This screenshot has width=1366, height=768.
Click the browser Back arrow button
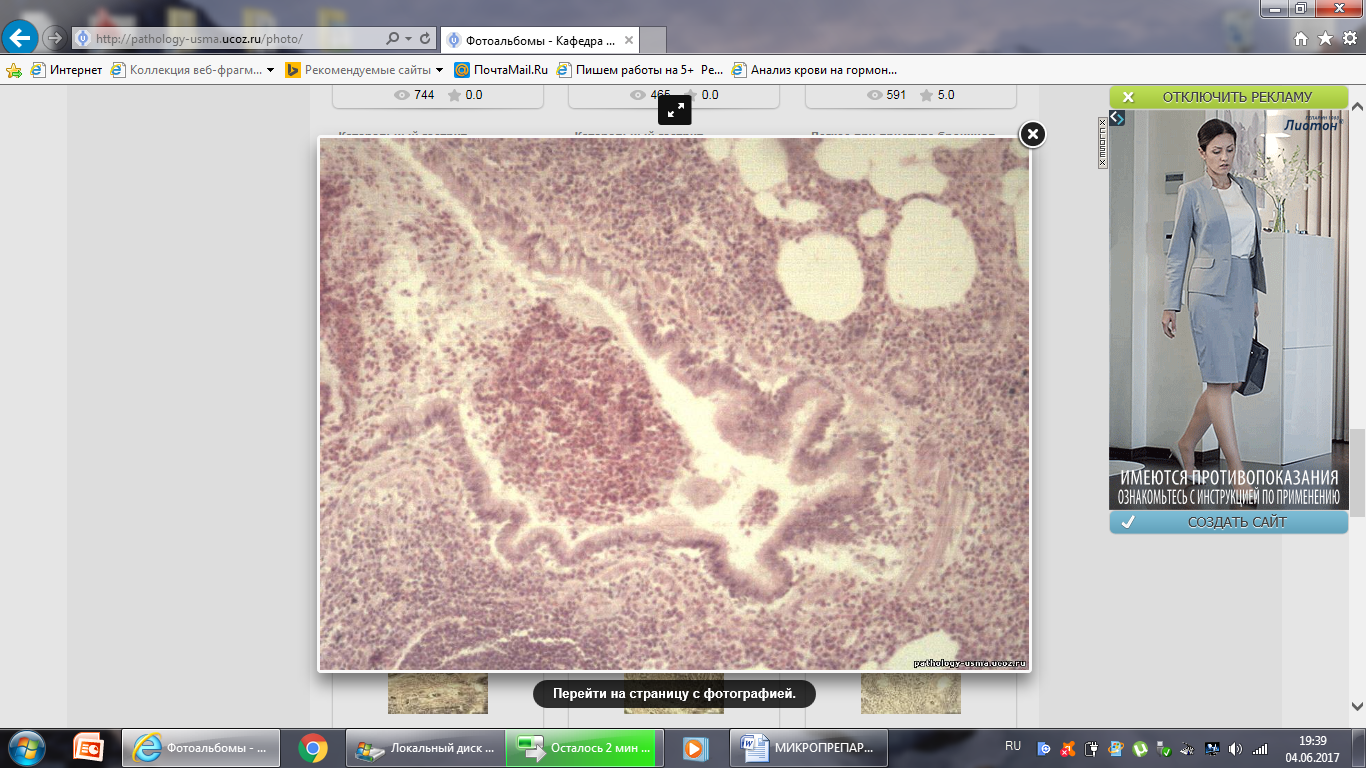pos(21,38)
